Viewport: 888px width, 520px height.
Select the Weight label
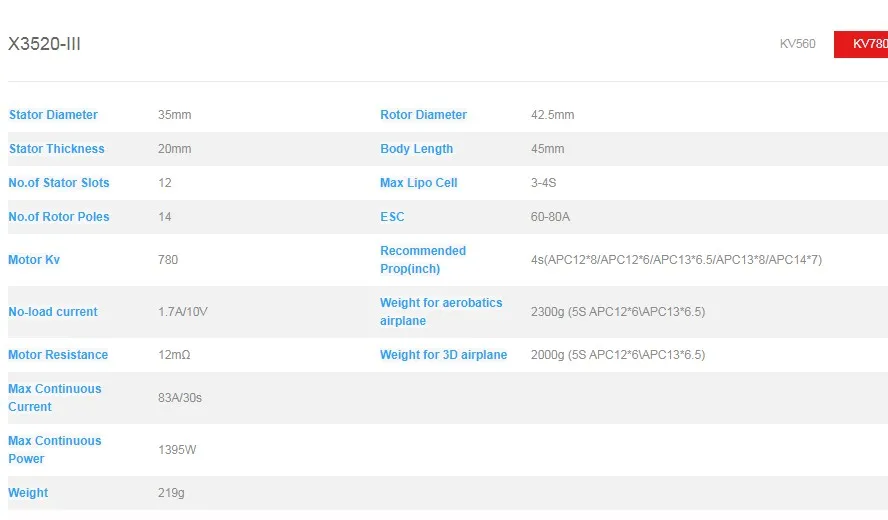click(x=28, y=493)
